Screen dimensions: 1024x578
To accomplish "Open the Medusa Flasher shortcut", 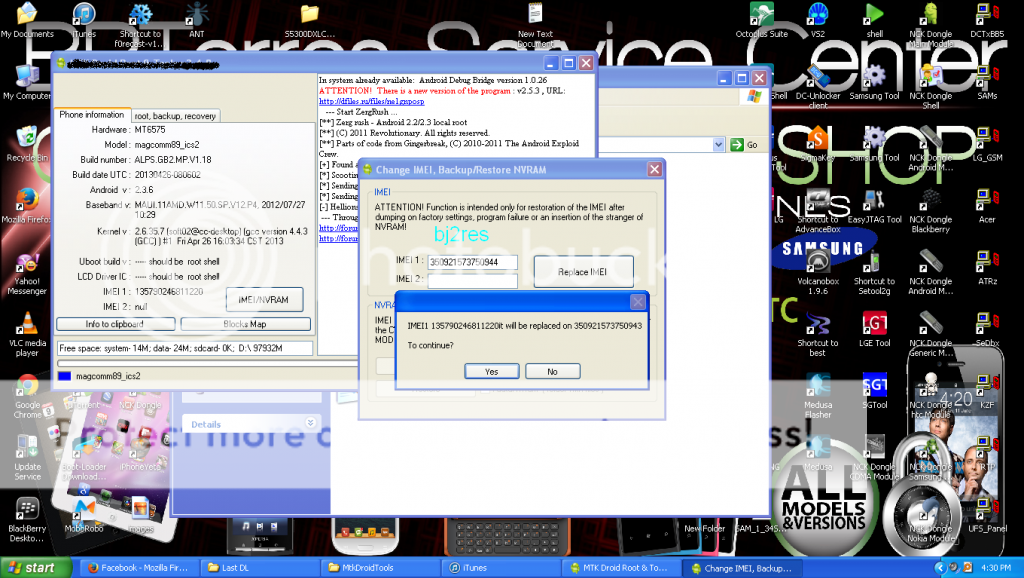I will click(818, 387).
